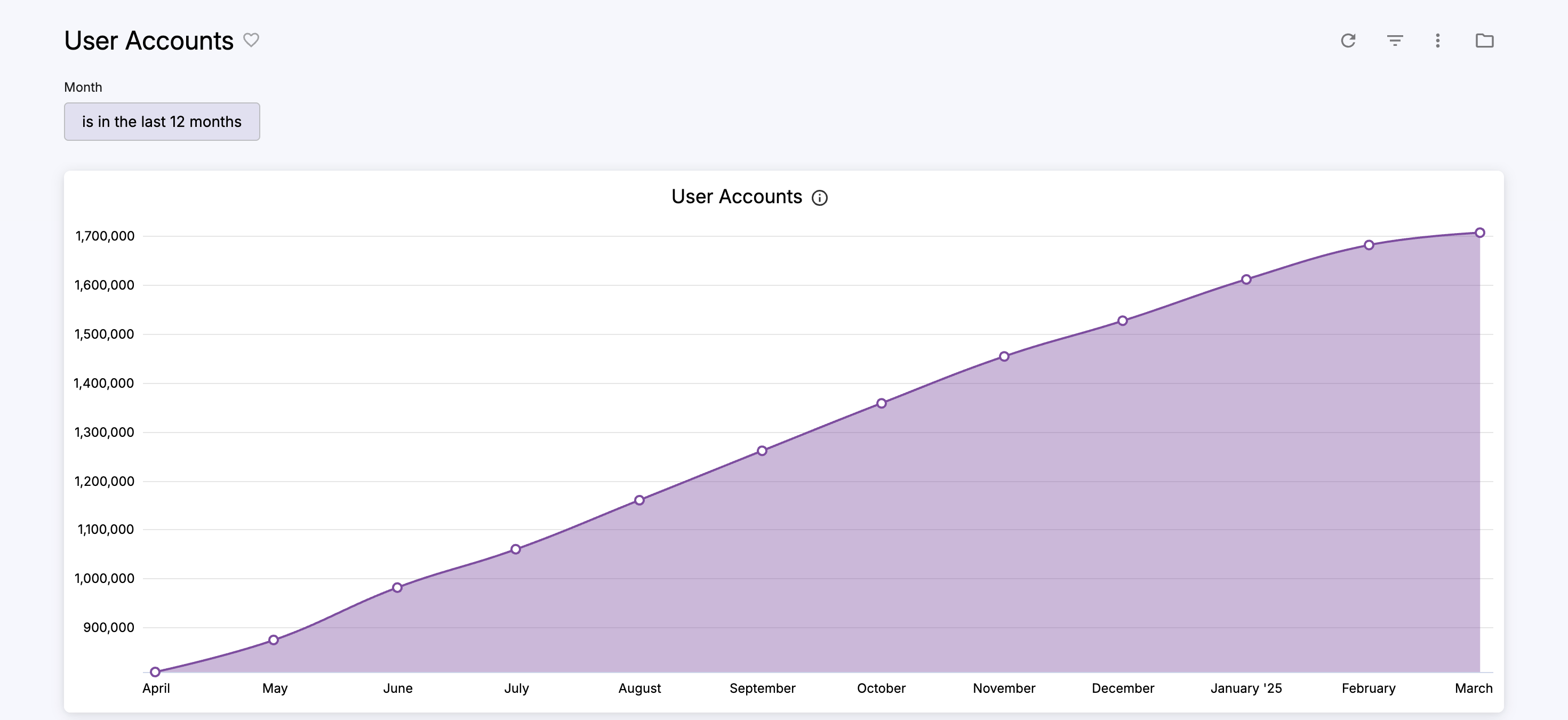The width and height of the screenshot is (1568, 720).
Task: Click the 'March' x-axis label
Action: click(x=1474, y=689)
